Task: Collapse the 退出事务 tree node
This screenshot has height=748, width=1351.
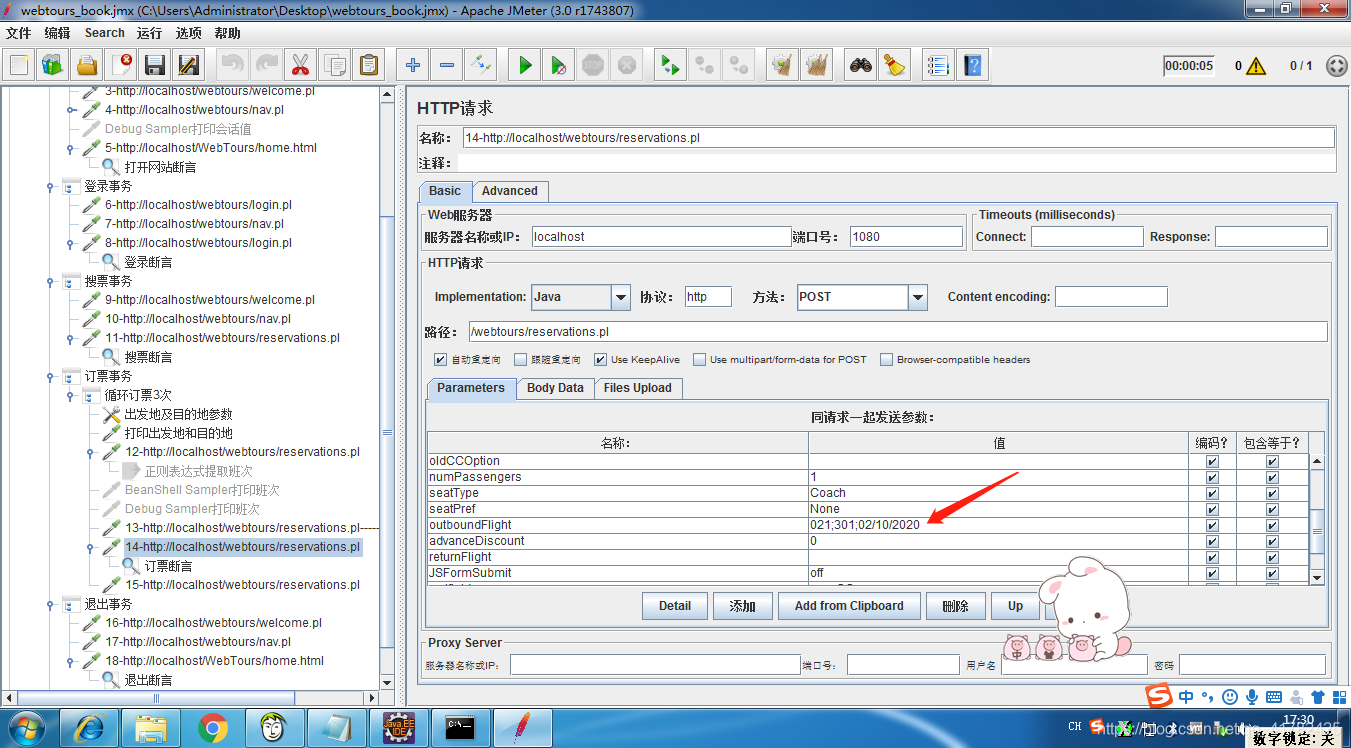Action: (50, 605)
